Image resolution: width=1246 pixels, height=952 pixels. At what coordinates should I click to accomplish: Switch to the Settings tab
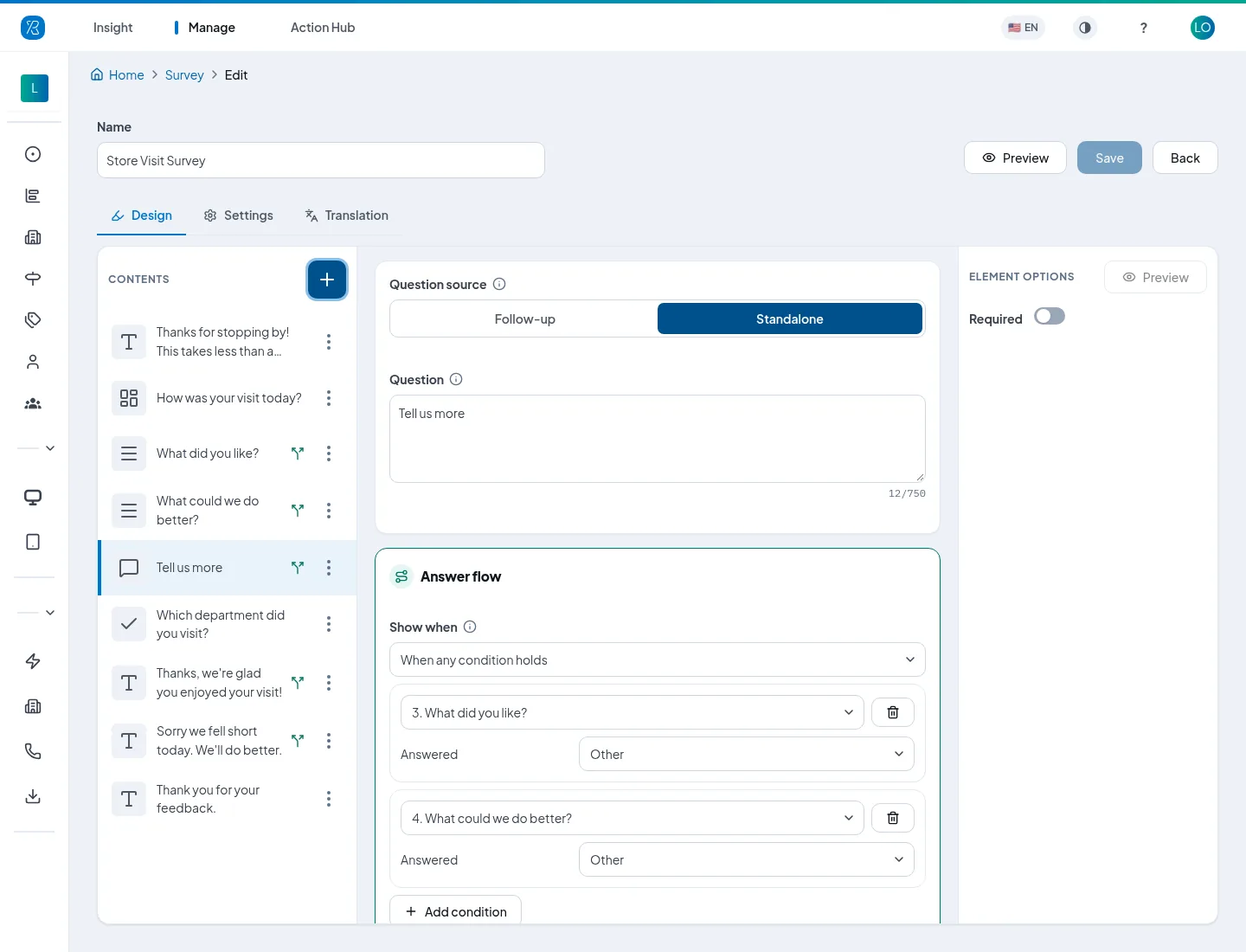point(238,215)
